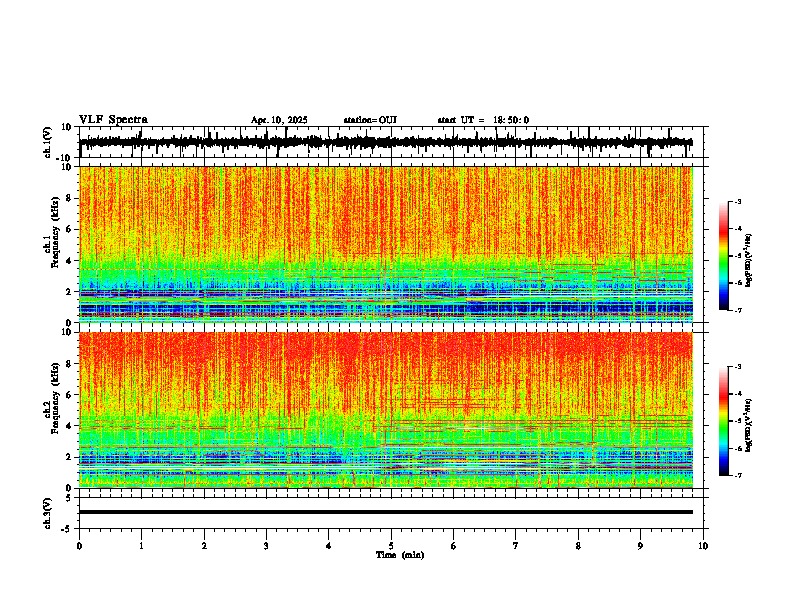Click the "-3" label on ch.1 colorbar

737,201
